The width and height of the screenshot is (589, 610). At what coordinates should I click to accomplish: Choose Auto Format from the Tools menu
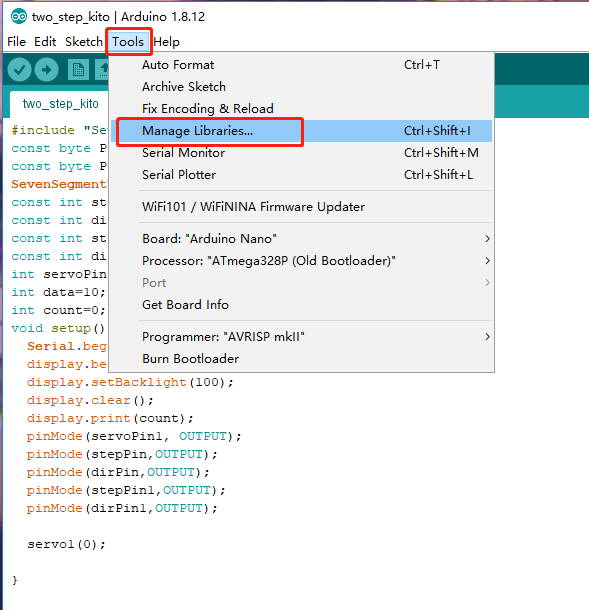(302, 65)
